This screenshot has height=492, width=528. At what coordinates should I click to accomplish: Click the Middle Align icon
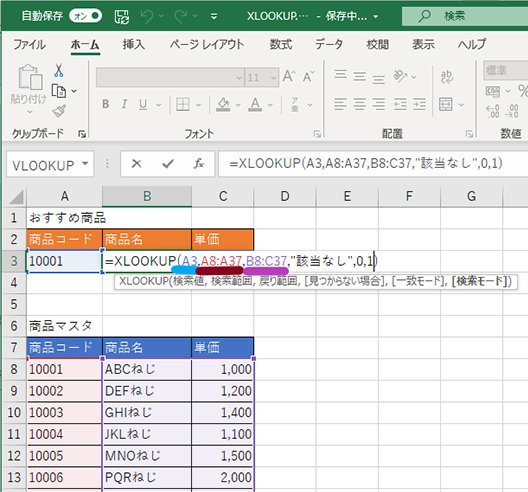[x=360, y=77]
